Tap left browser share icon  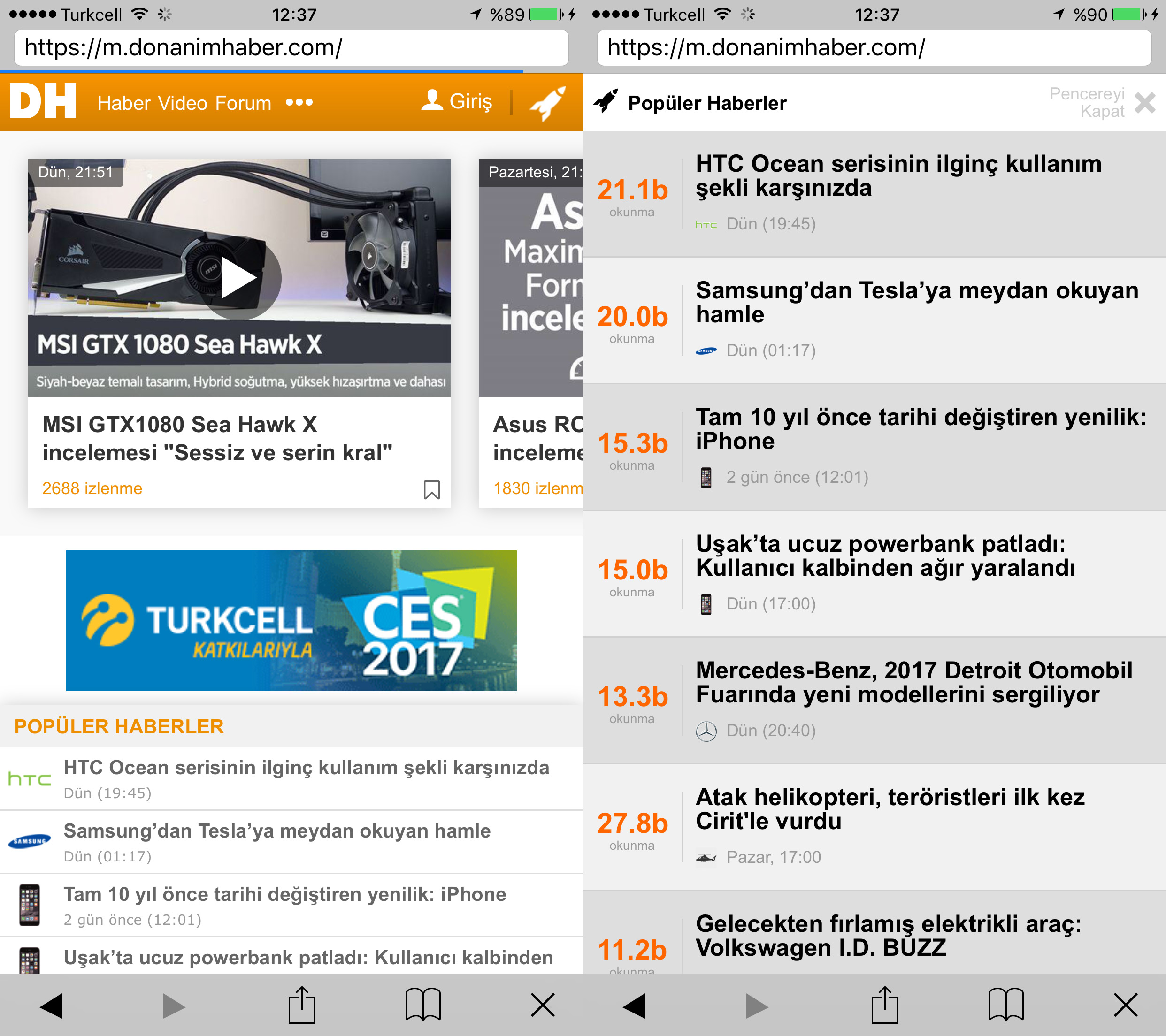(x=302, y=1004)
